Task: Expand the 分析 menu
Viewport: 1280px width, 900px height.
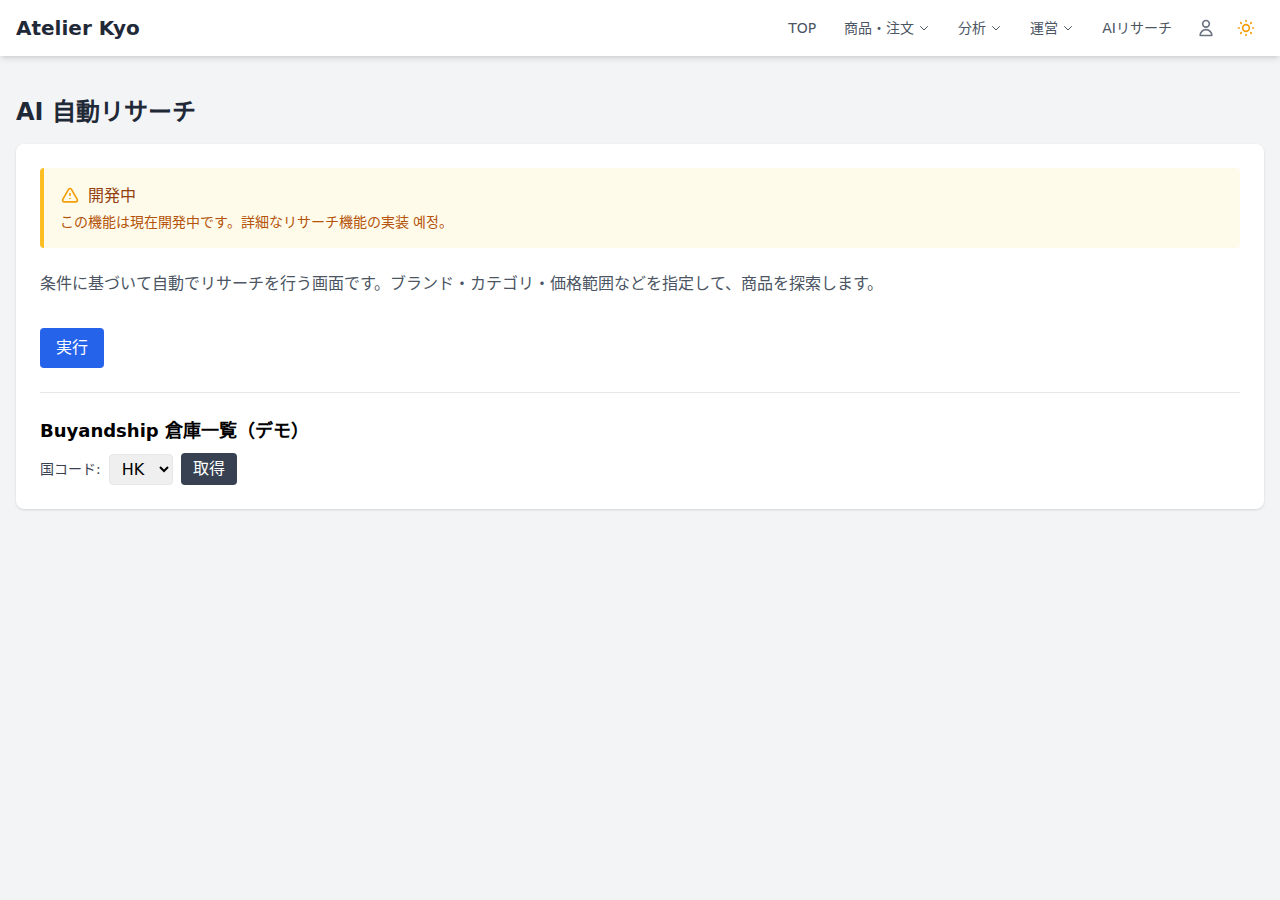Action: coord(979,28)
